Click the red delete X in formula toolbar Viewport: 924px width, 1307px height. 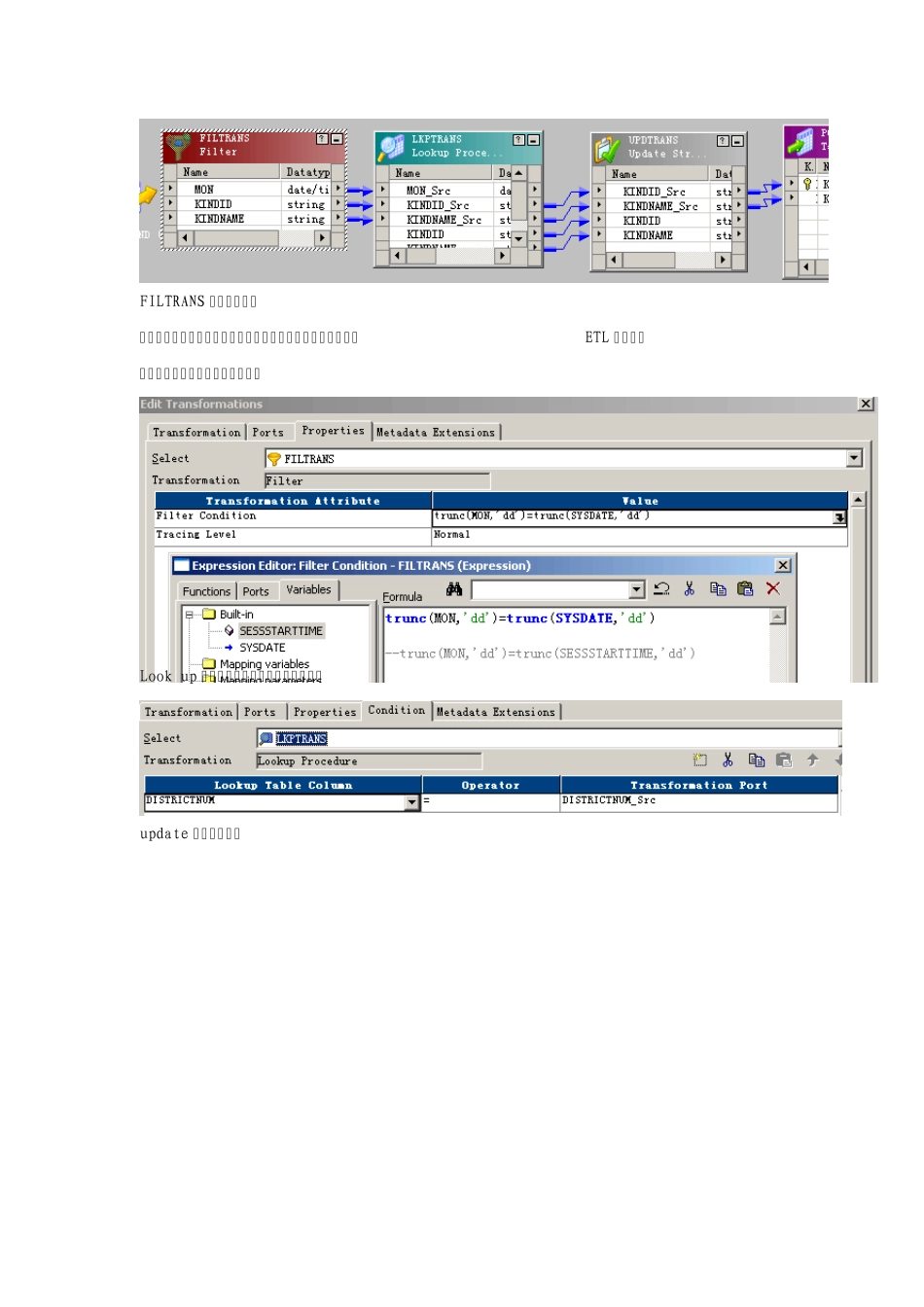coord(773,589)
